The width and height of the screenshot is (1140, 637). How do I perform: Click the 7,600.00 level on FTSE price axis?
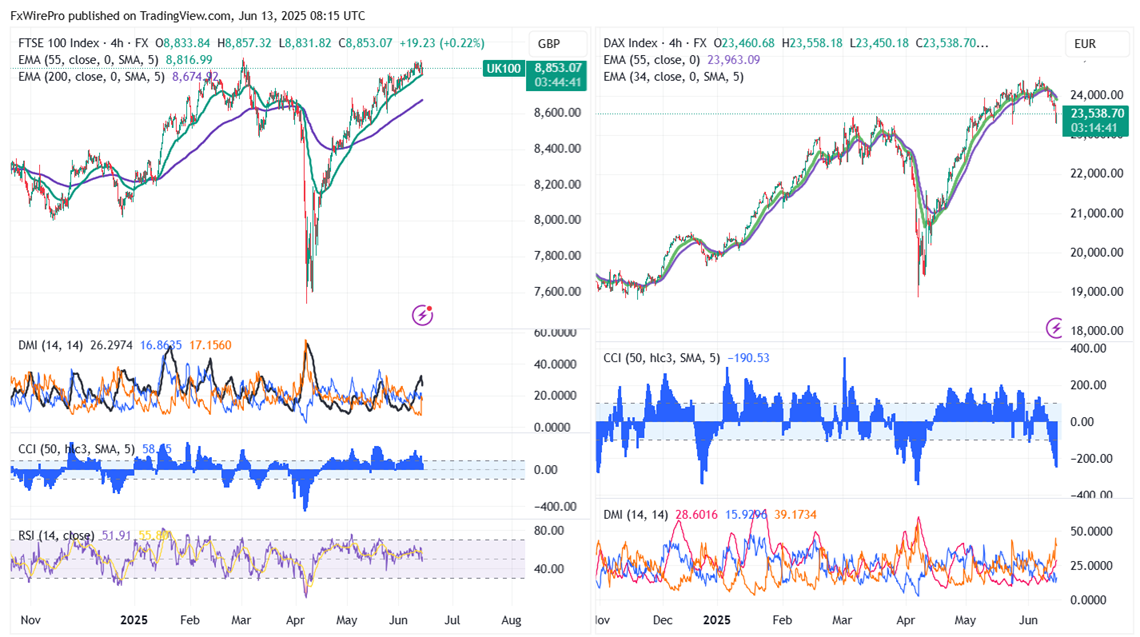pos(558,291)
